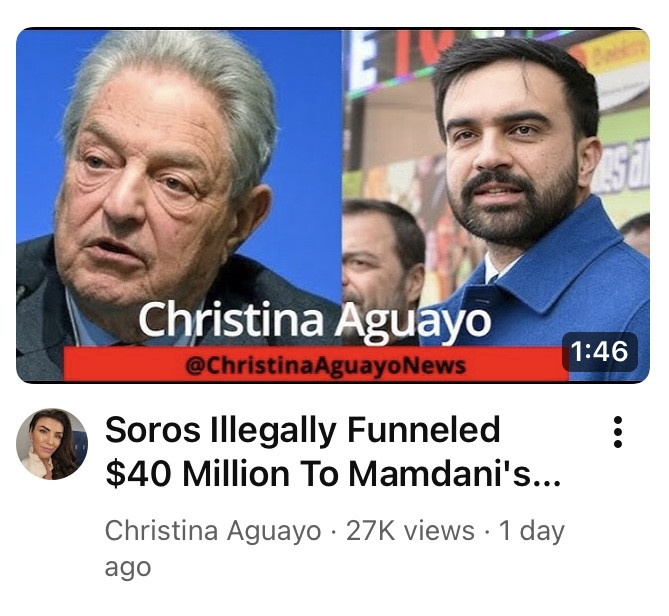Image resolution: width=669 pixels, height=616 pixels.
Task: Select the red @ChristinaAguayoNews banner
Action: (x=316, y=364)
